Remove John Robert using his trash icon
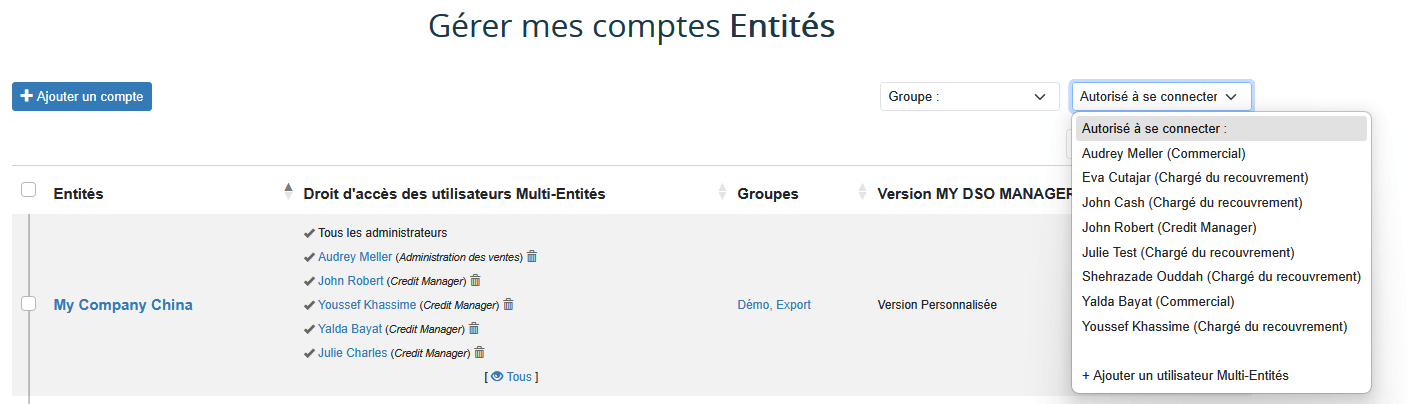The height and width of the screenshot is (404, 1415). pyautogui.click(x=475, y=281)
